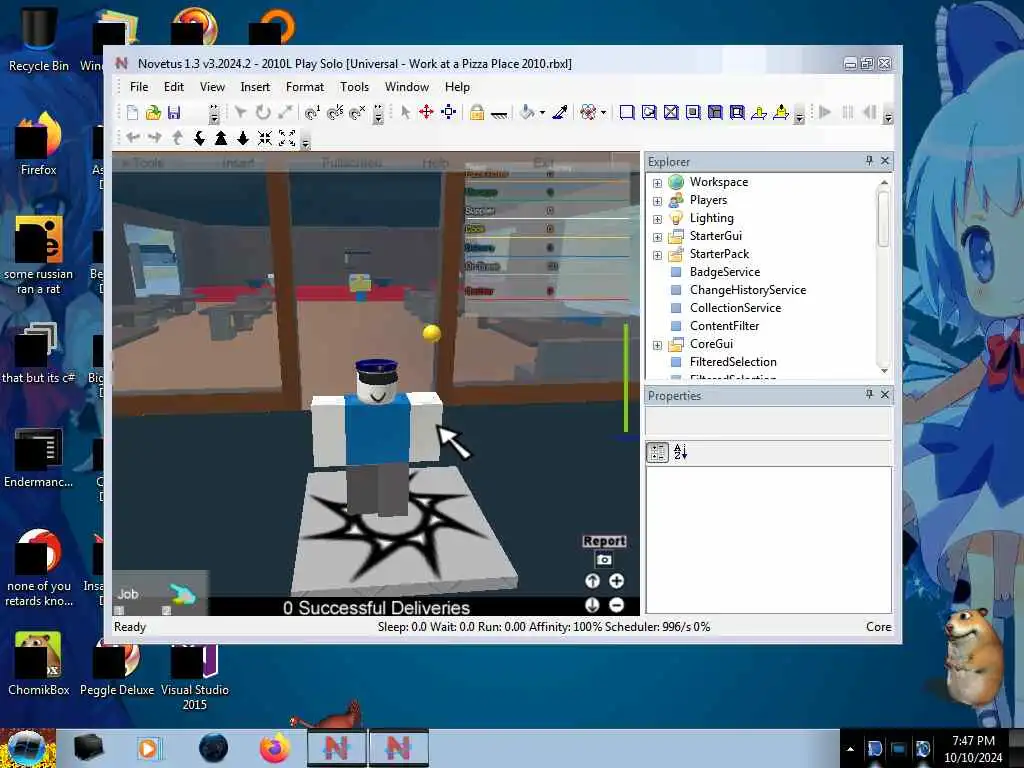This screenshot has height=768, width=1024.
Task: Open the Color tool dropdown arrow
Action: pyautogui.click(x=603, y=113)
